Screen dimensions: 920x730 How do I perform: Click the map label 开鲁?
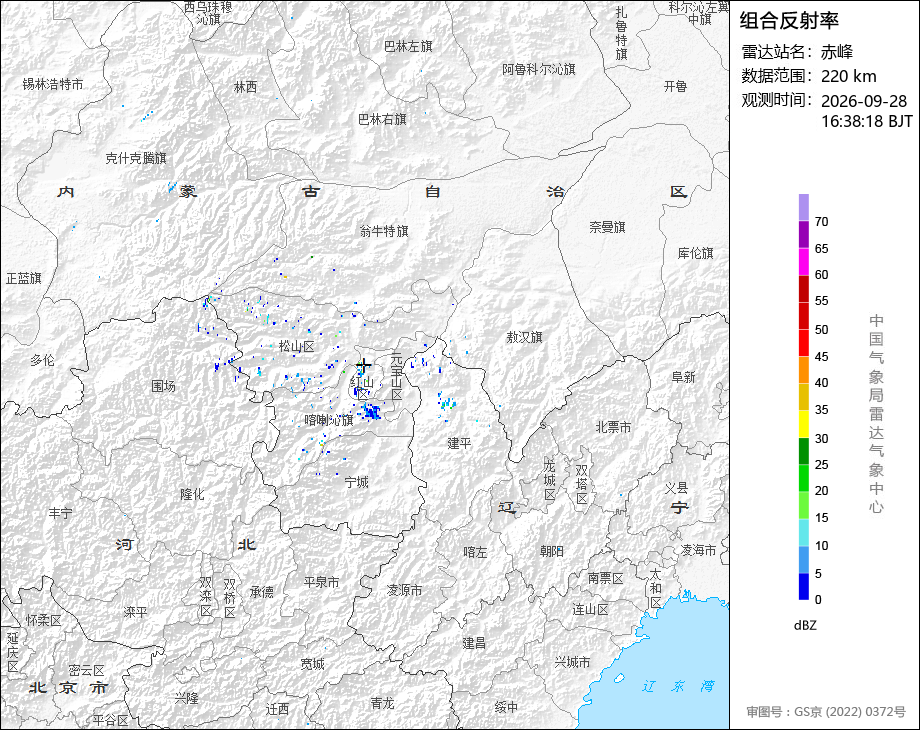[675, 87]
